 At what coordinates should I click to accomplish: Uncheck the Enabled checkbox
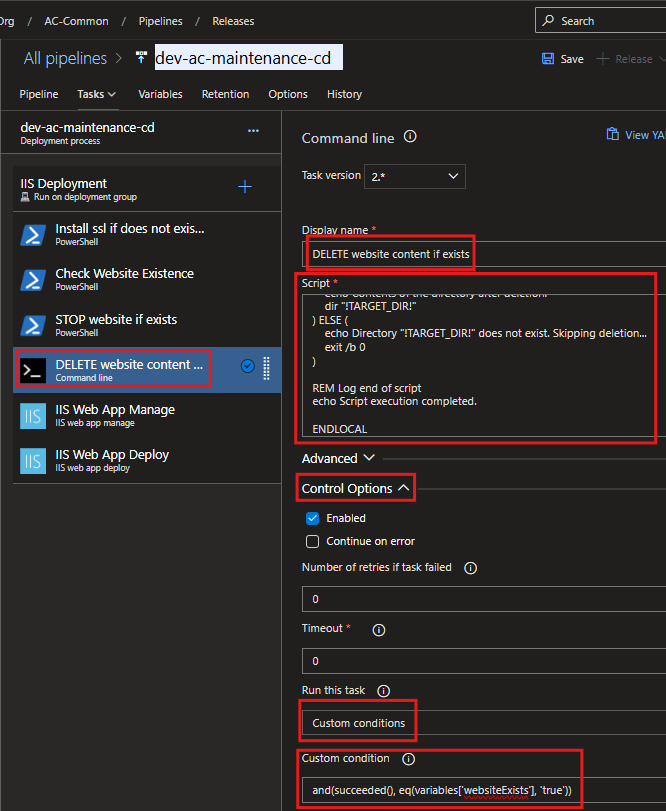[x=312, y=518]
